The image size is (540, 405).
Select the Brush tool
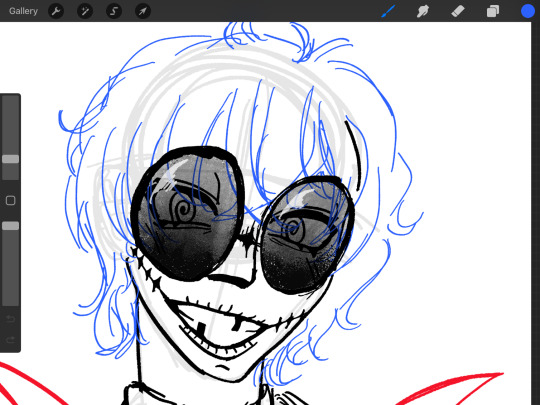[388, 11]
